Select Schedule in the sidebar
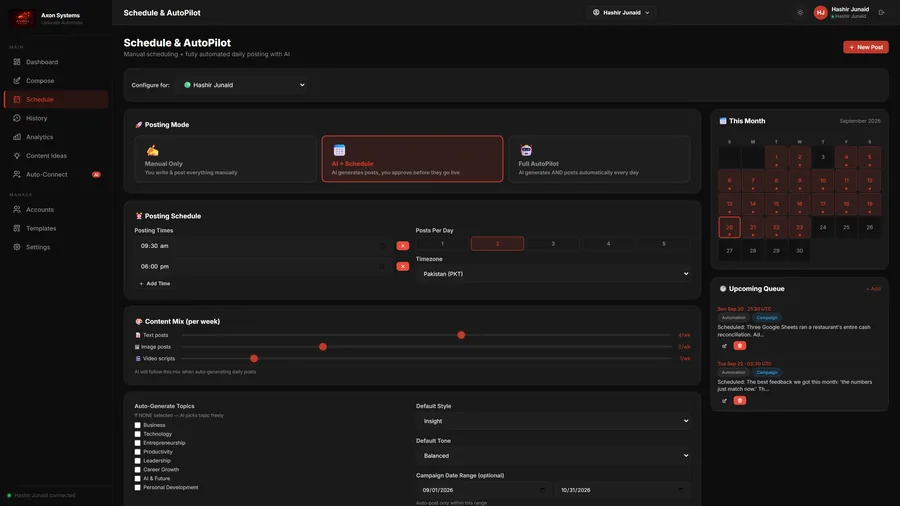 (56, 99)
